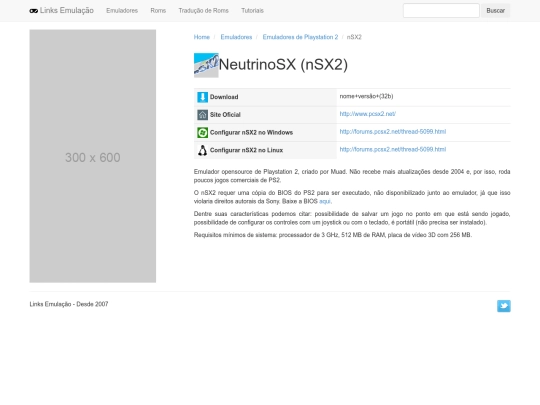Focus the search input field
Viewport: 540px width, 405px height.
click(x=441, y=11)
